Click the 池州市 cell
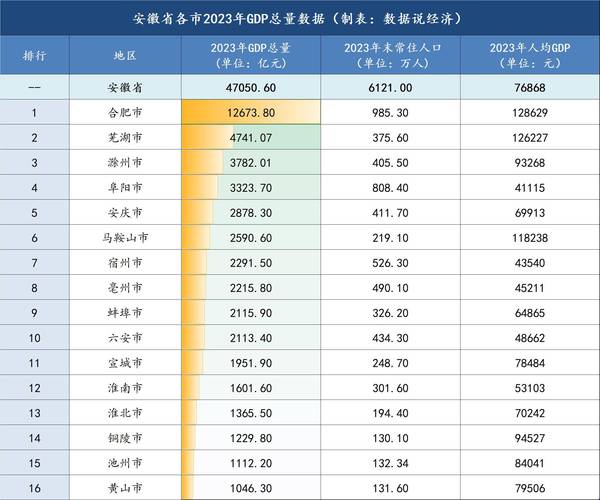This screenshot has width=600, height=500. tap(125, 463)
